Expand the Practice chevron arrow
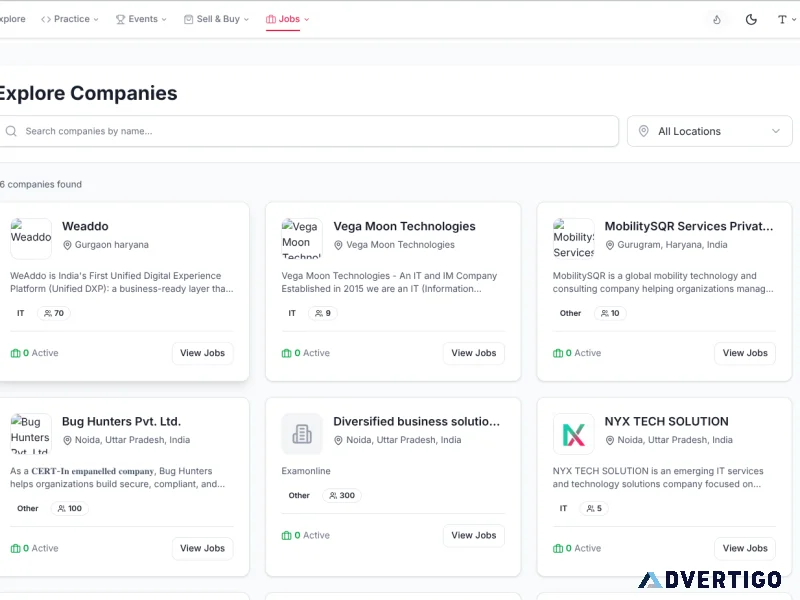This screenshot has width=800, height=600. (96, 19)
